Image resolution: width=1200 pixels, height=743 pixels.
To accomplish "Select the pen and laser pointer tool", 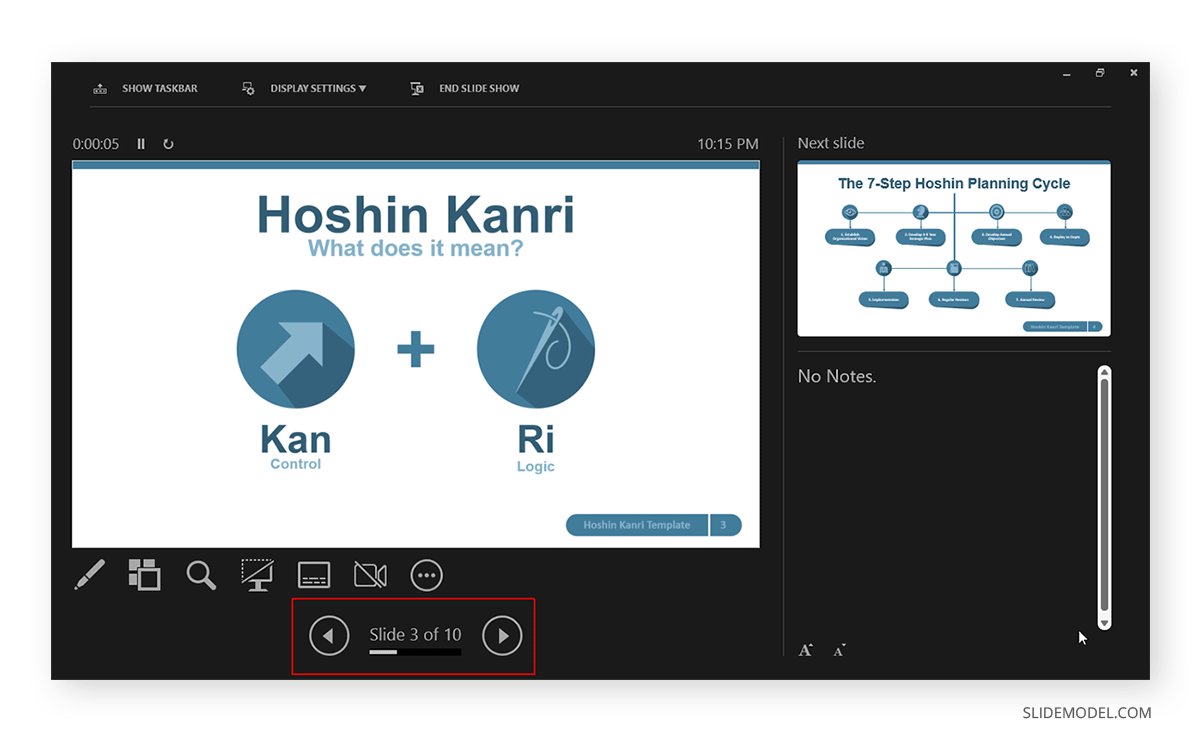I will 90,575.
